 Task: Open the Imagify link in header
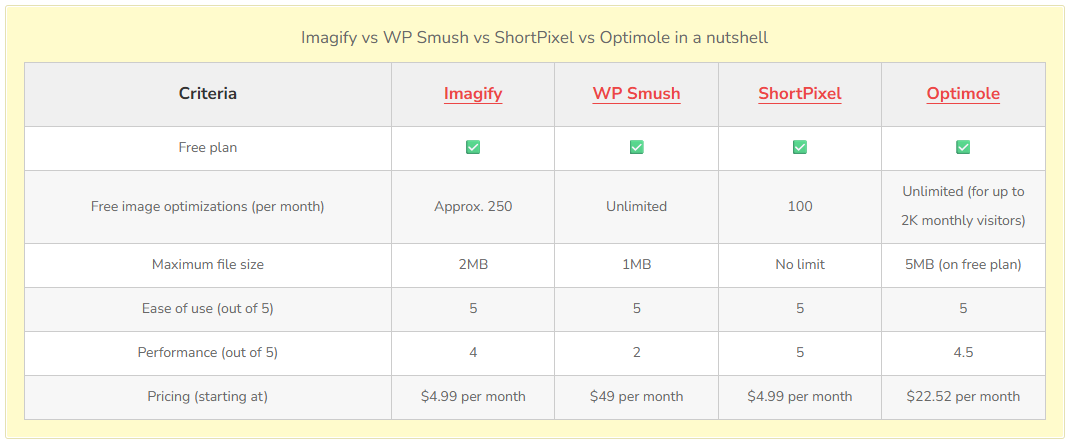pyautogui.click(x=473, y=94)
